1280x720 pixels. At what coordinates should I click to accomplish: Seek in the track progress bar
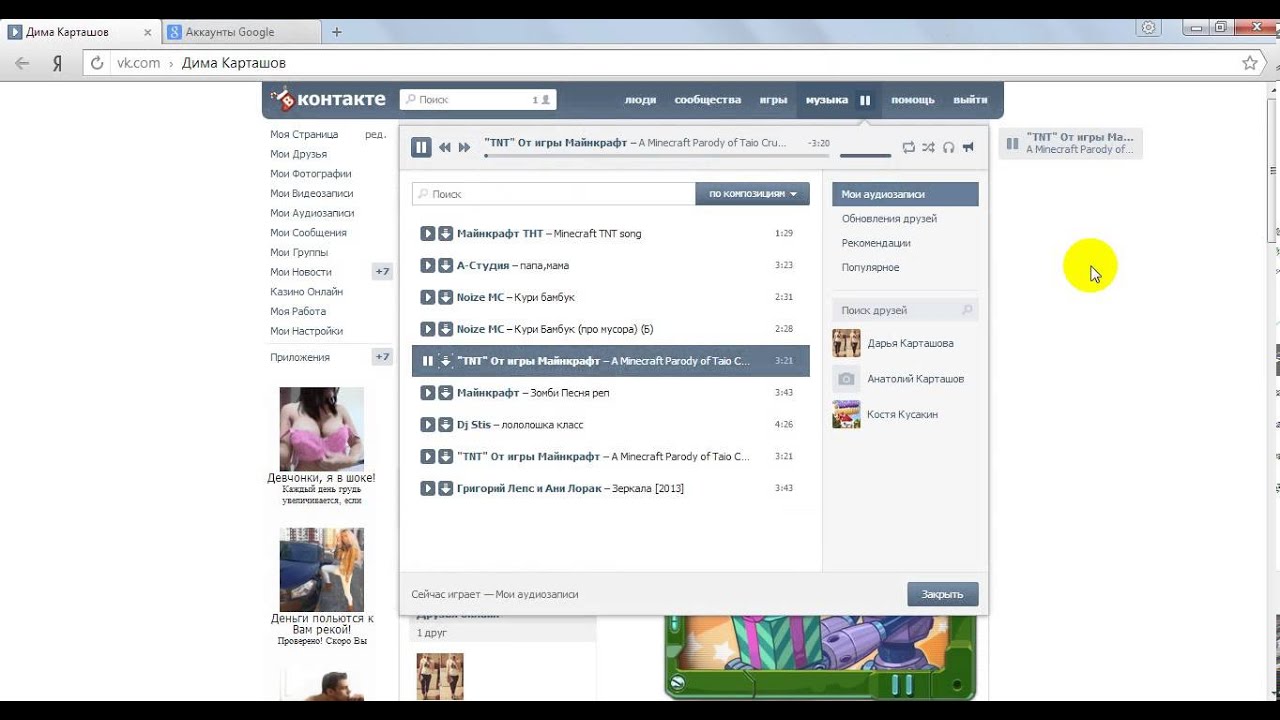(x=657, y=155)
